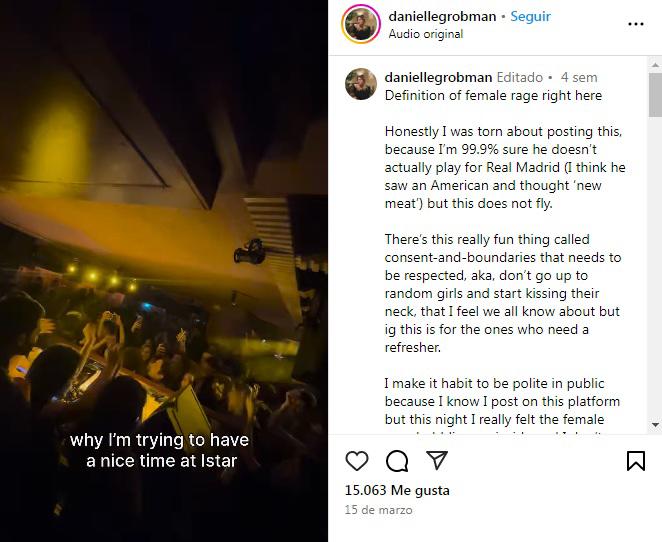View the 15.063 Me gusta likes list
This screenshot has height=542, width=662.
397,490
